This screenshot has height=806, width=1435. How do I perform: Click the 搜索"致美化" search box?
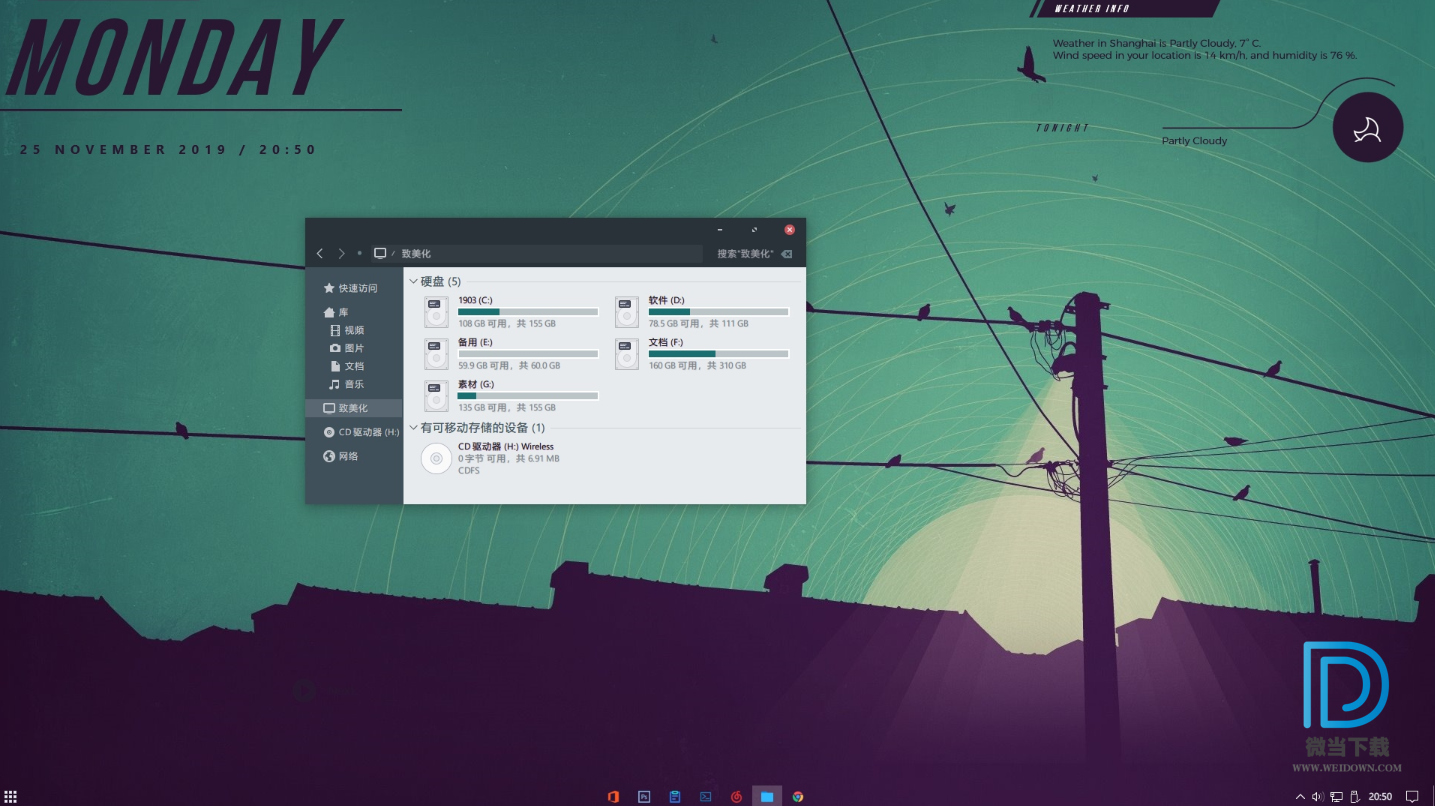745,254
